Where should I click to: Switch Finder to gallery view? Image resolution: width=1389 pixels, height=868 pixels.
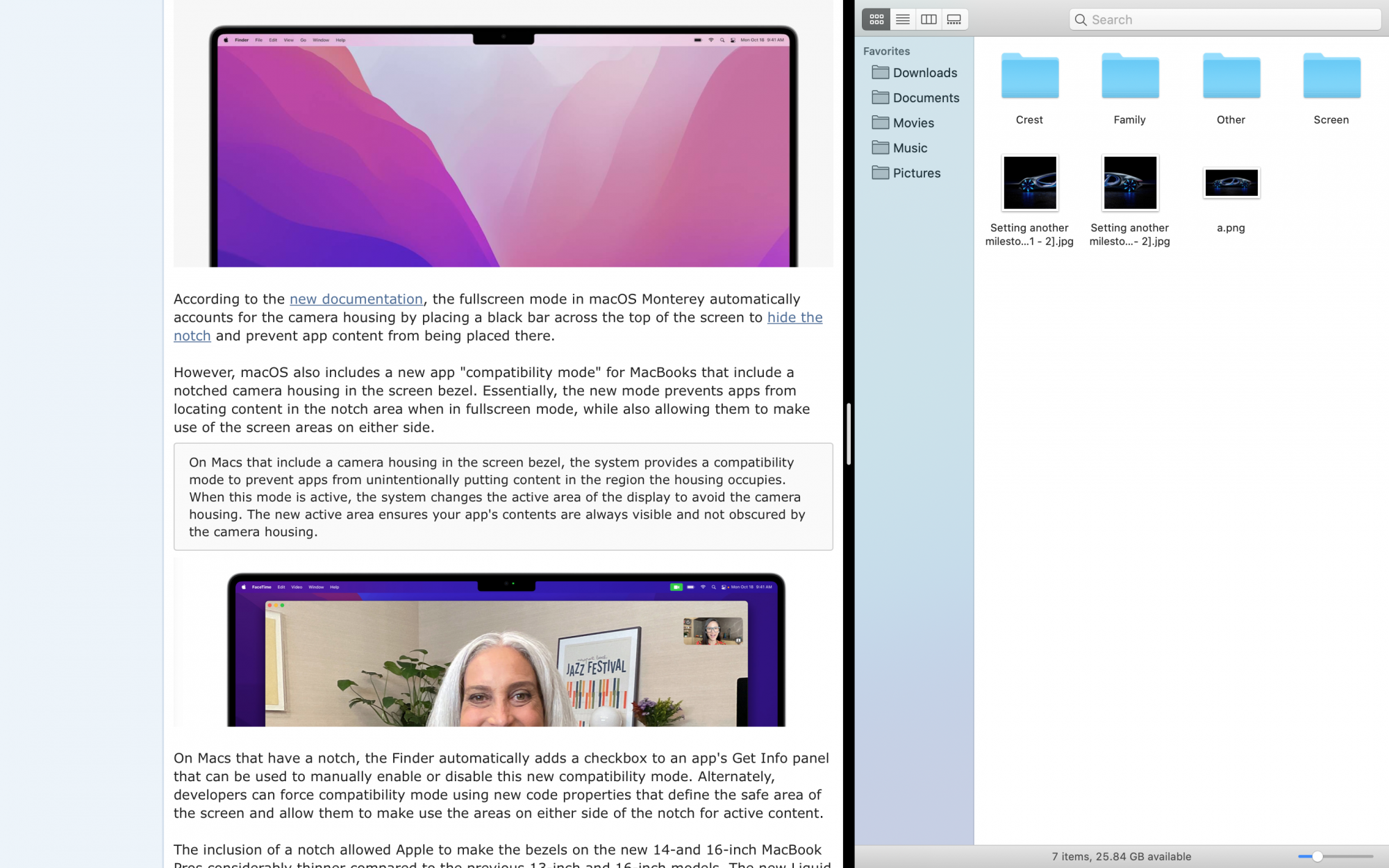click(954, 19)
